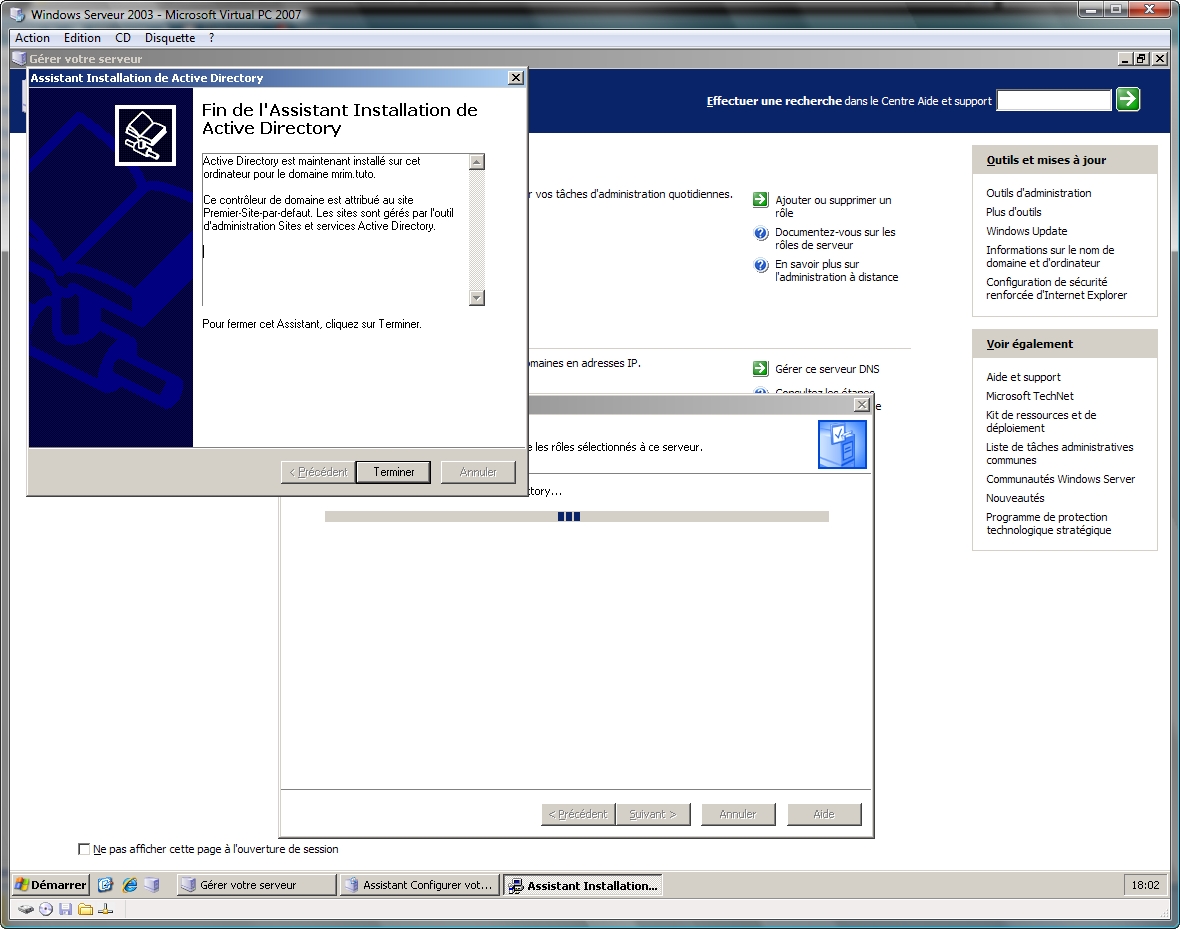This screenshot has height=929, width=1180.
Task: Open Communautés Windows Server link
Action: click(x=1060, y=479)
